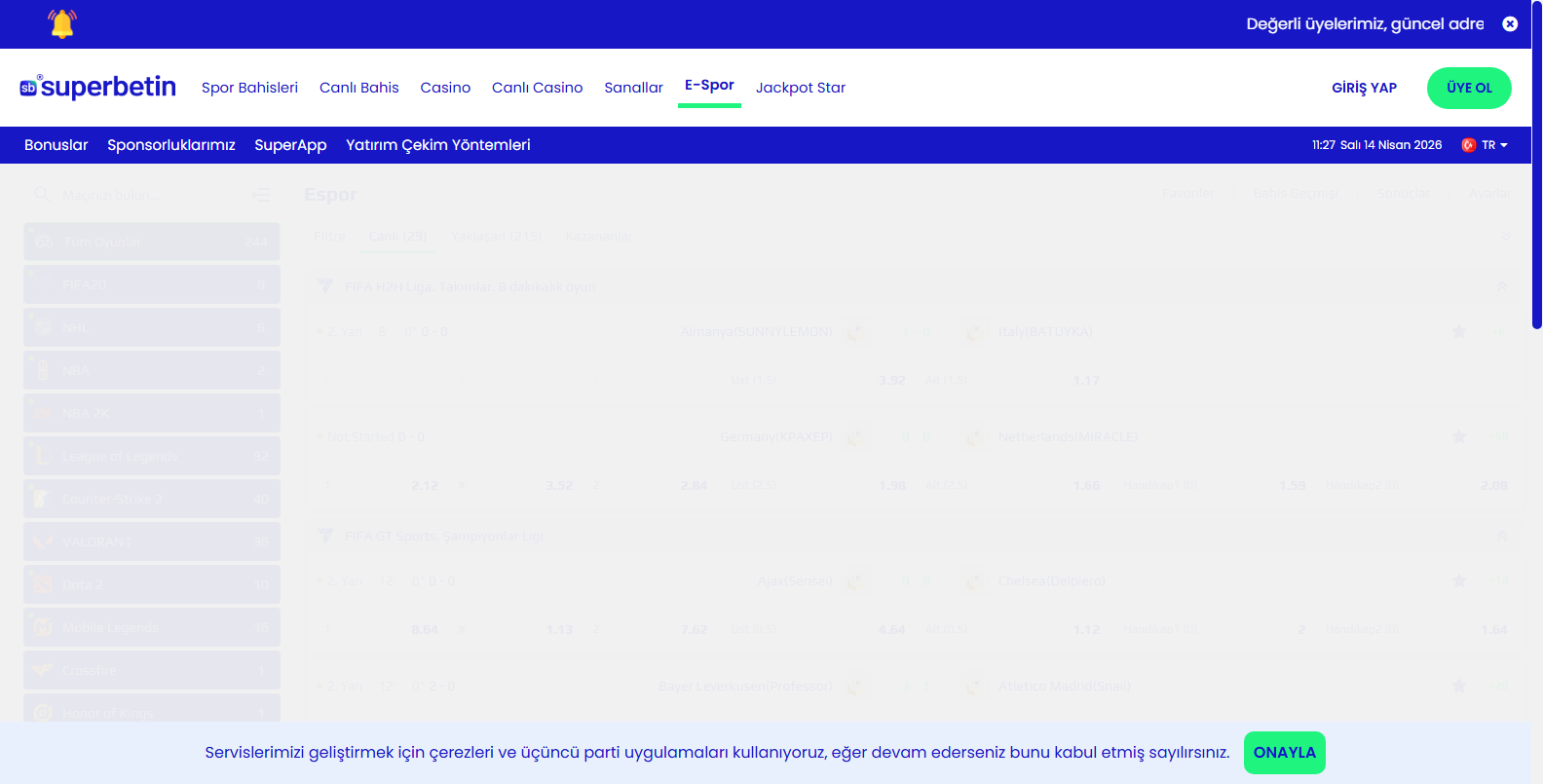1543x784 pixels.
Task: Open Sponsorluklarımız page
Action: (x=171, y=145)
